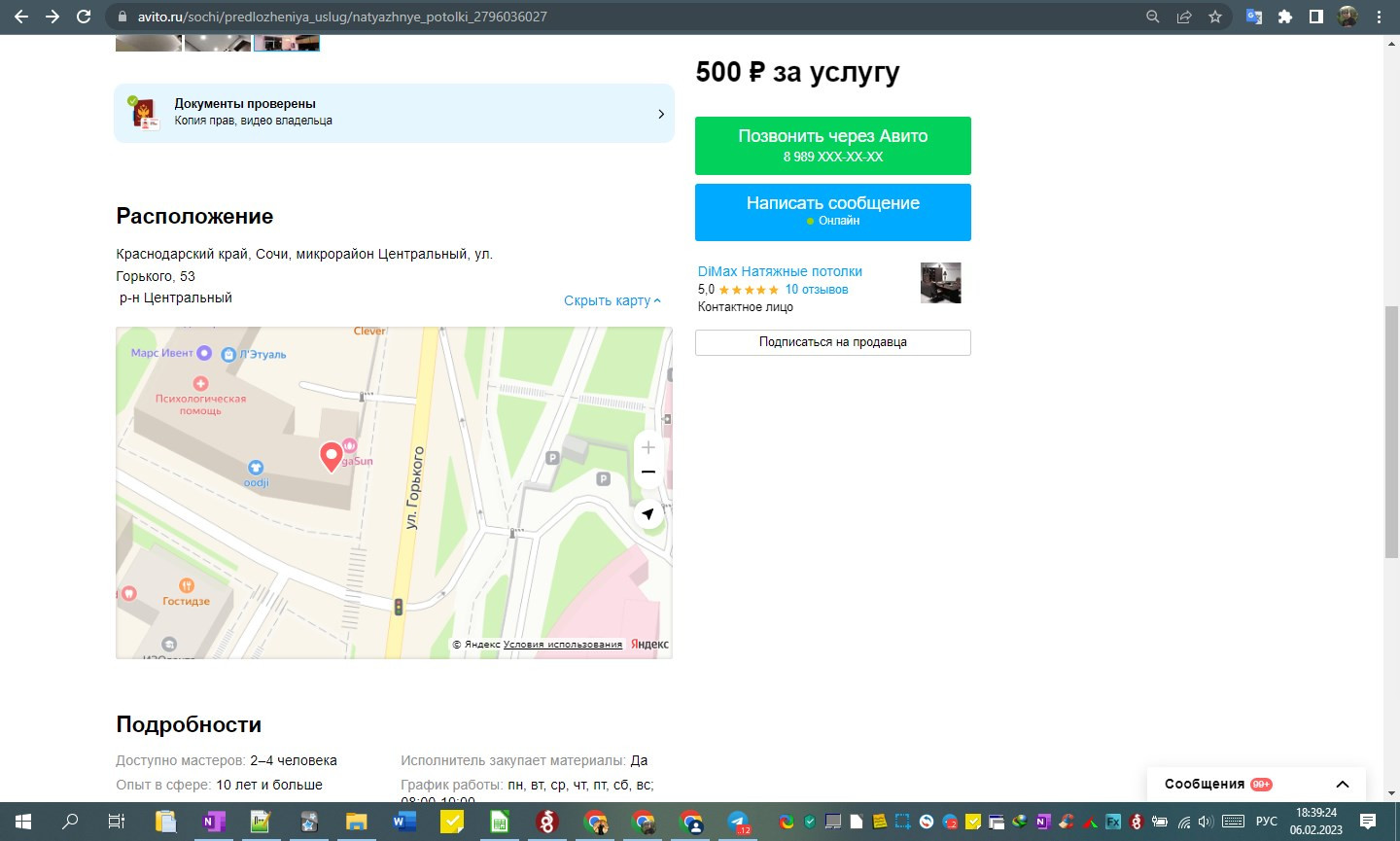Click the 'Яндекс' logo on the map
This screenshot has width=1400, height=841.
649,645
